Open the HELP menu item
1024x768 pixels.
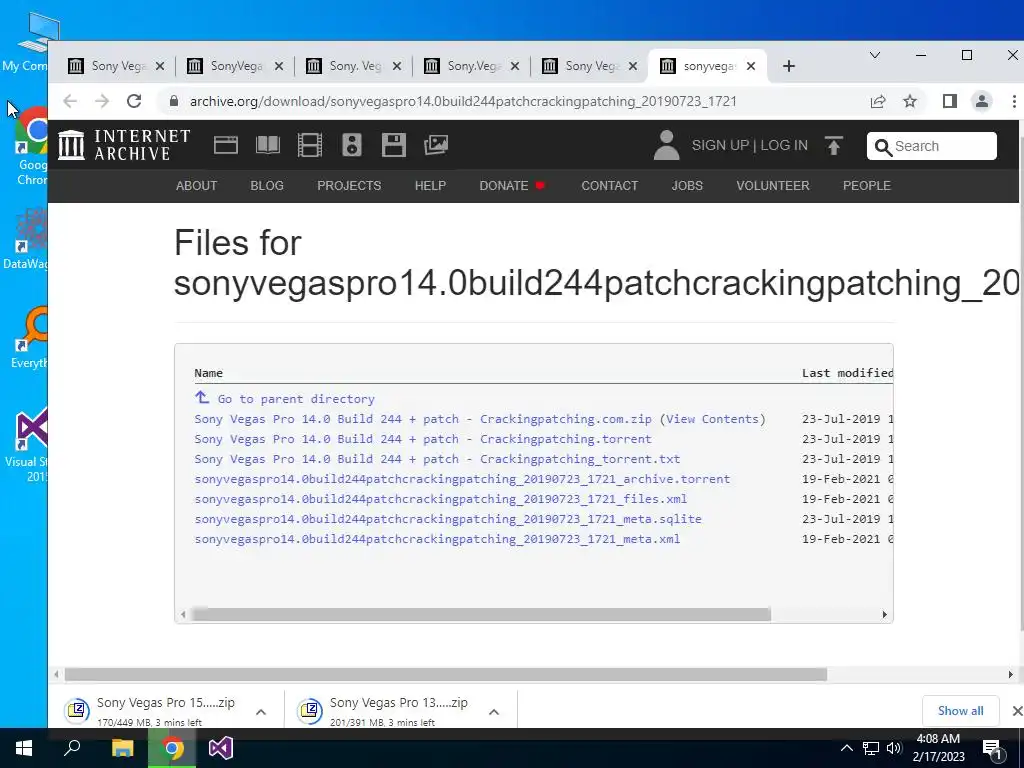[430, 186]
